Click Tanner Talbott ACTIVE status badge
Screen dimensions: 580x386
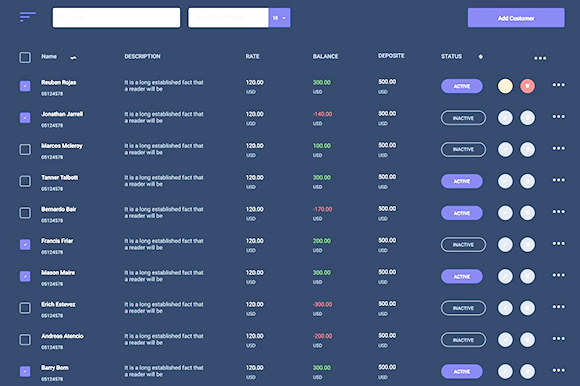pyautogui.click(x=462, y=181)
